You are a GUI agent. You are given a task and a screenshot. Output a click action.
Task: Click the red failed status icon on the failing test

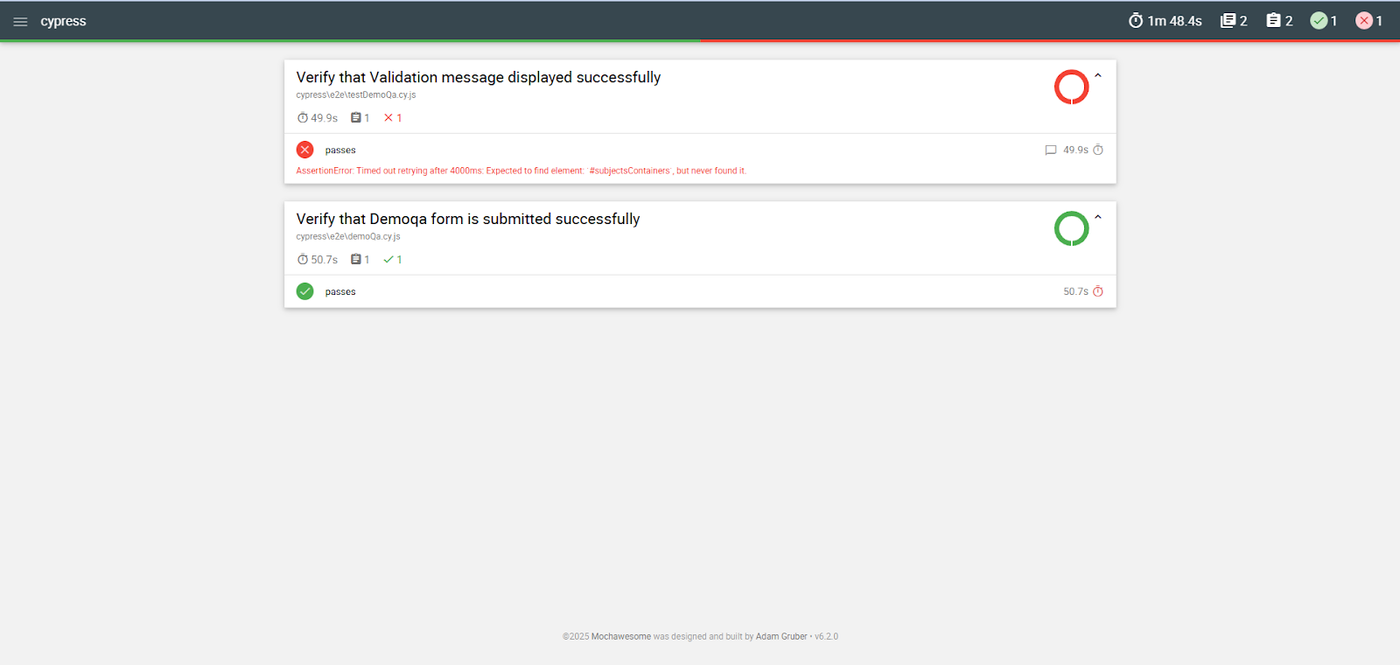pyautogui.click(x=305, y=150)
